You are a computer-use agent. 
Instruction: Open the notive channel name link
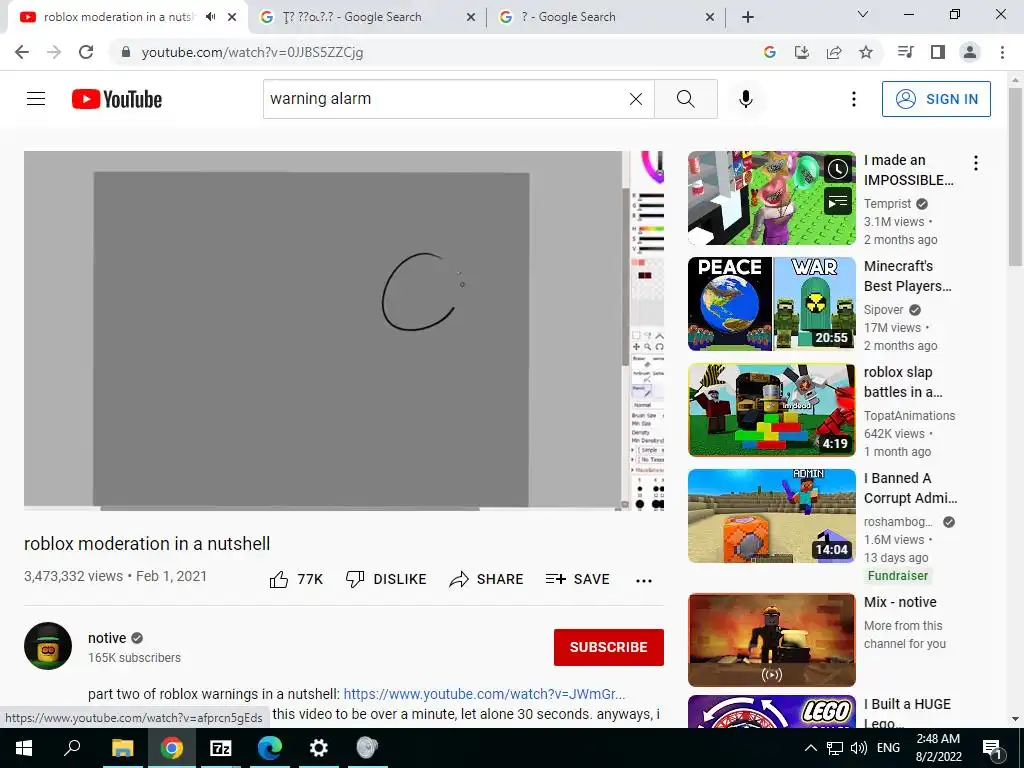107,638
